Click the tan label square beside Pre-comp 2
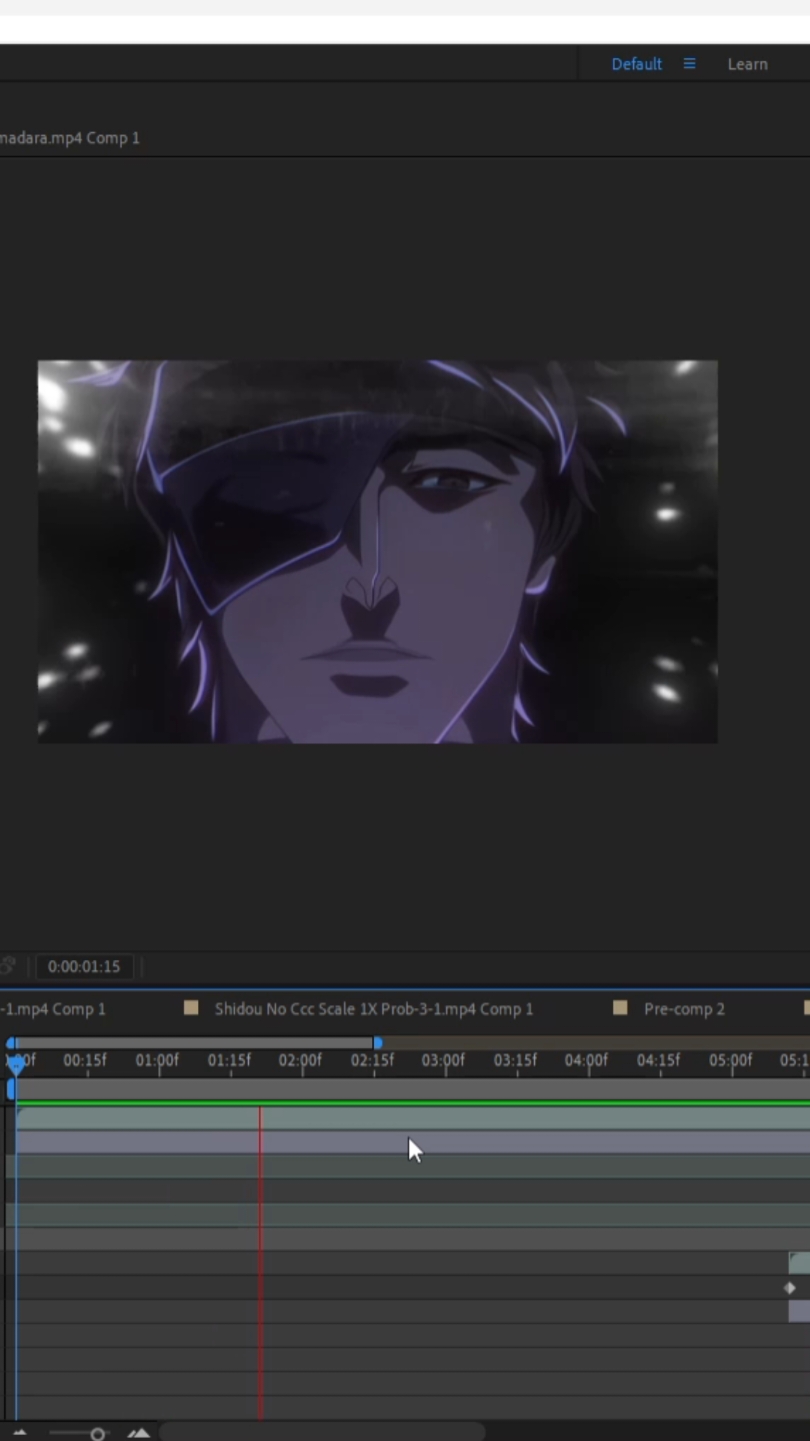 [x=620, y=1008]
